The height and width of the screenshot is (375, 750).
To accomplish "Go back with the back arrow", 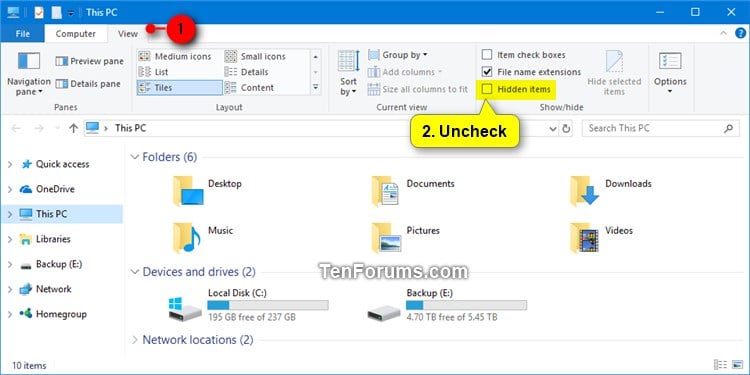I will [x=16, y=128].
